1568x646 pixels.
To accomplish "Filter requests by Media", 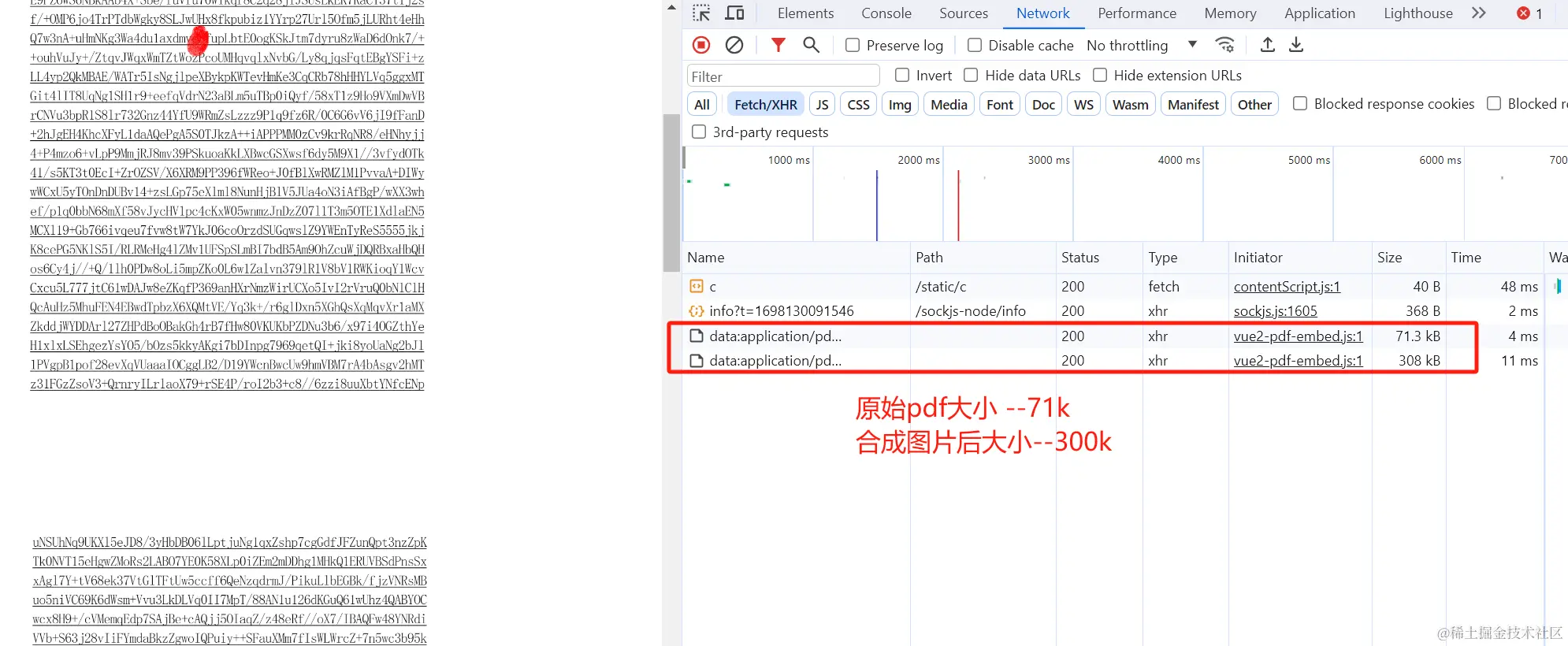I will tap(949, 104).
